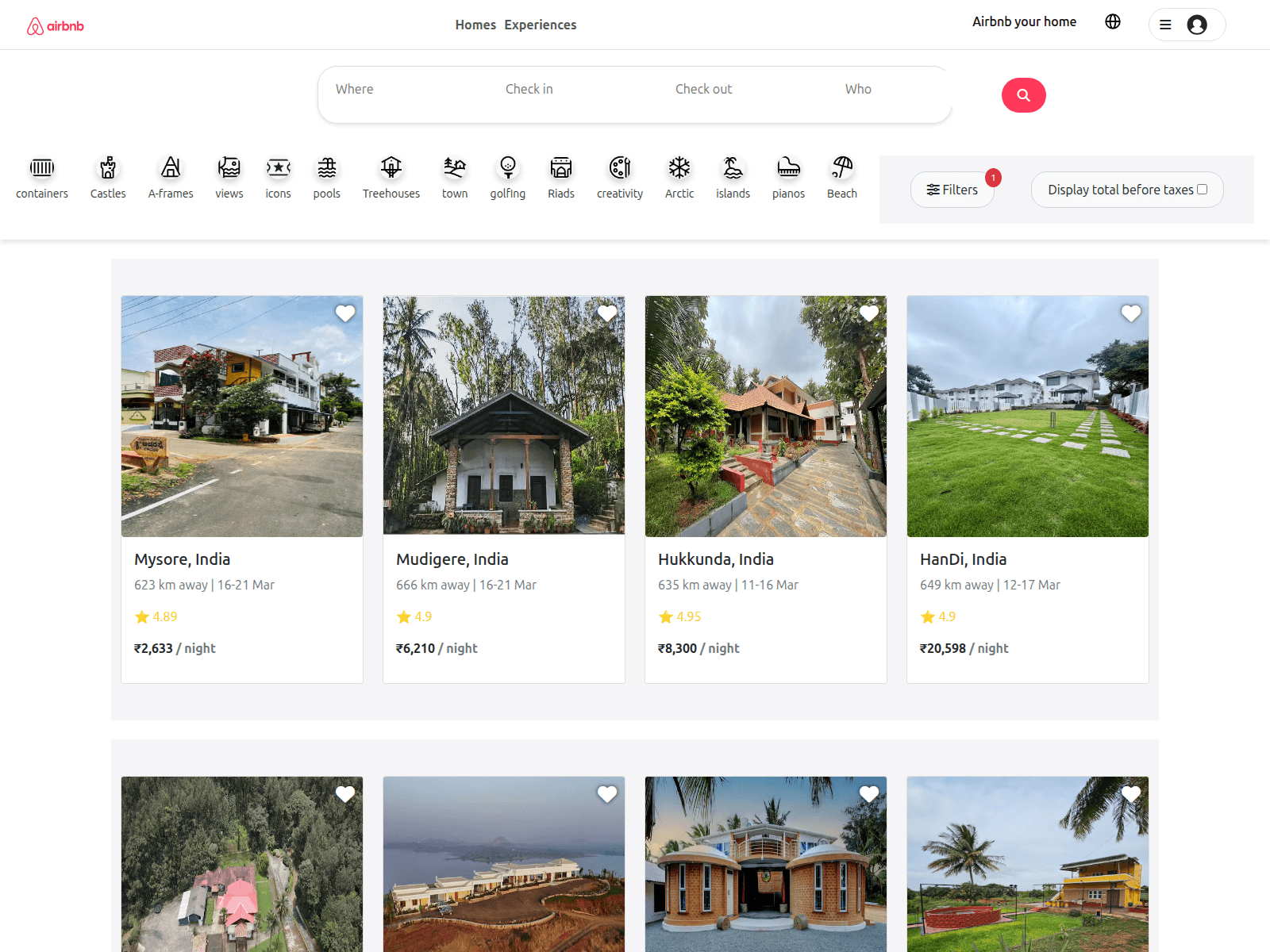Open the Mysore listing photo
The height and width of the screenshot is (952, 1270).
242,416
